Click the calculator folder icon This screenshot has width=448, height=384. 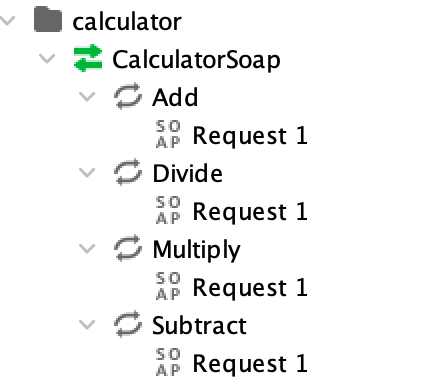[x=48, y=19]
